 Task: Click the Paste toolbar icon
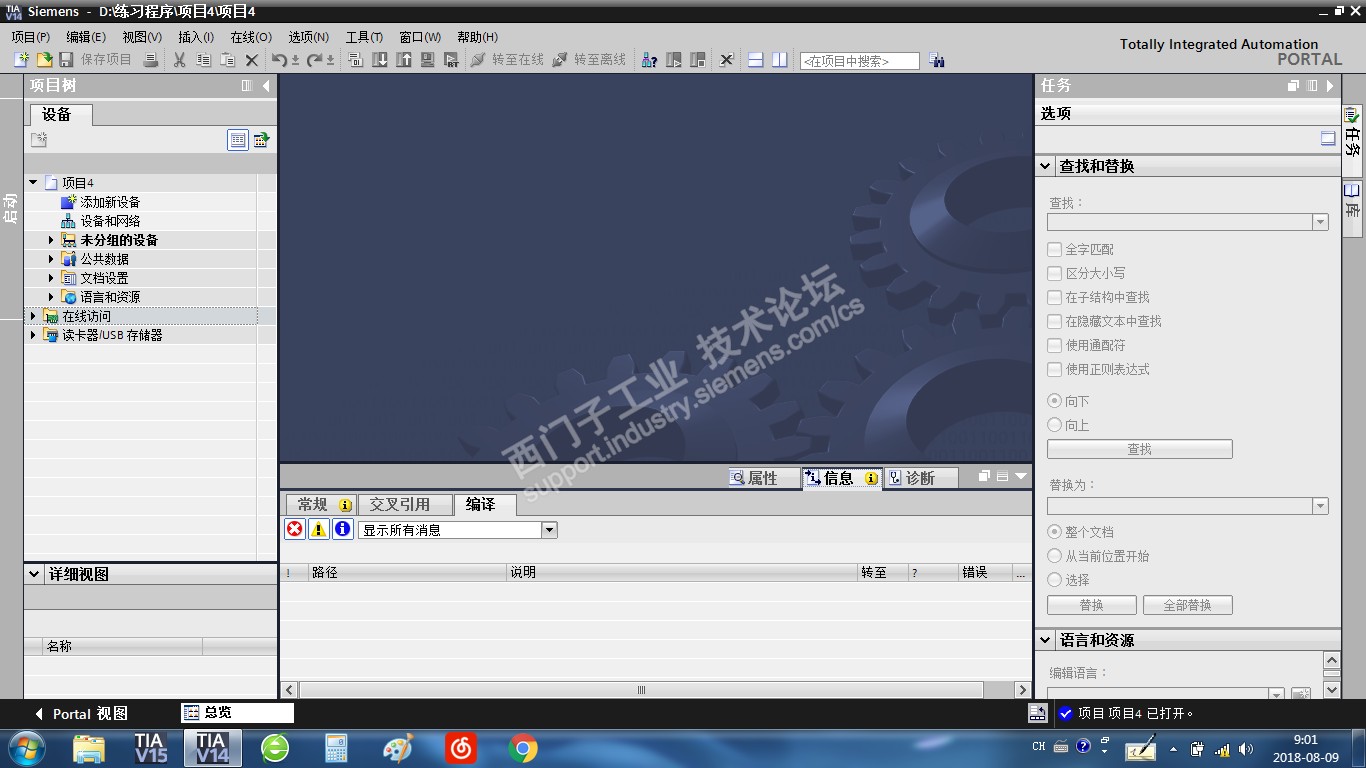pyautogui.click(x=227, y=60)
